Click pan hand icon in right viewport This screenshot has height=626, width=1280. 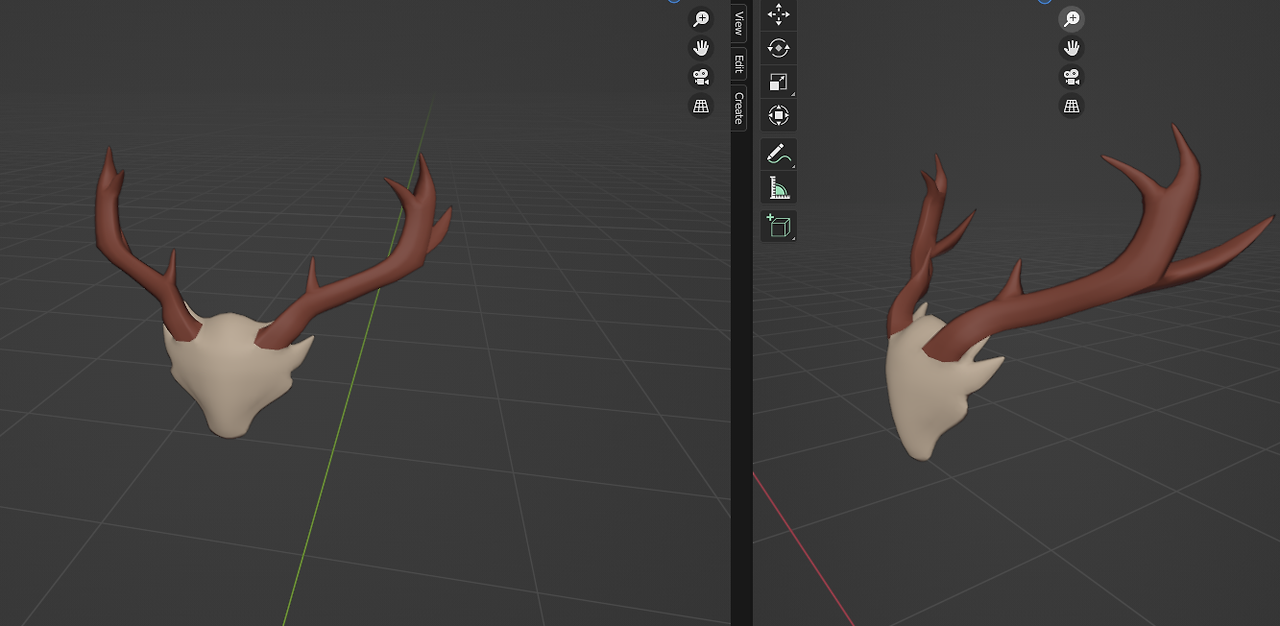pos(1071,48)
